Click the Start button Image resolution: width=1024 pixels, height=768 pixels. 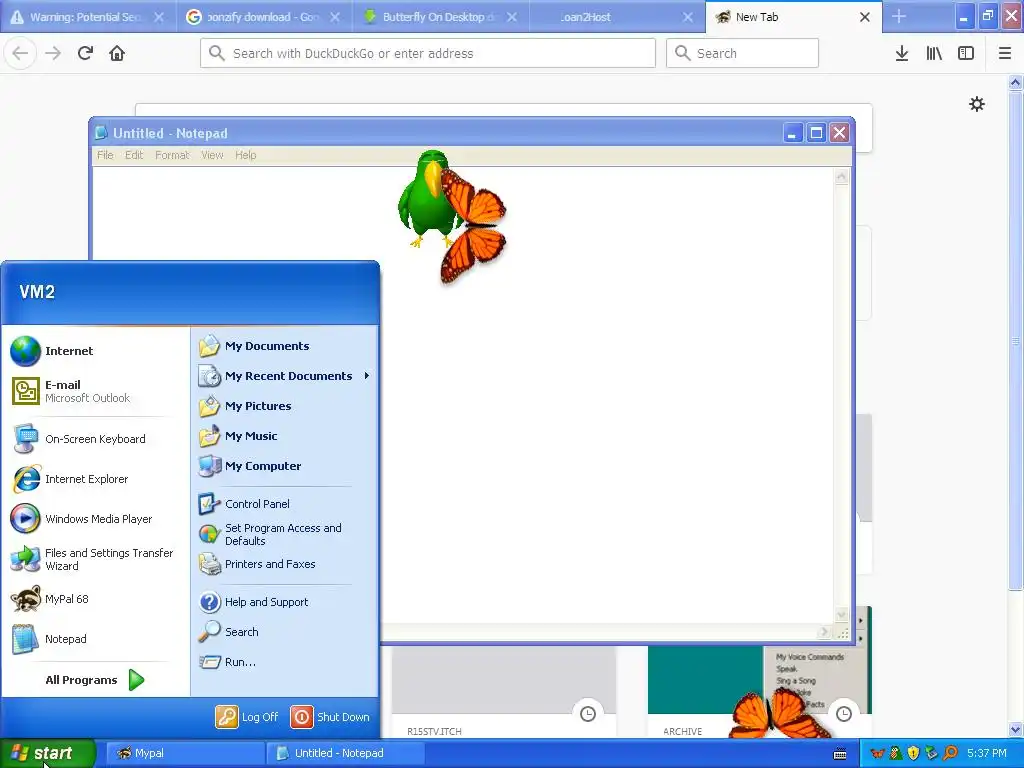coord(48,753)
